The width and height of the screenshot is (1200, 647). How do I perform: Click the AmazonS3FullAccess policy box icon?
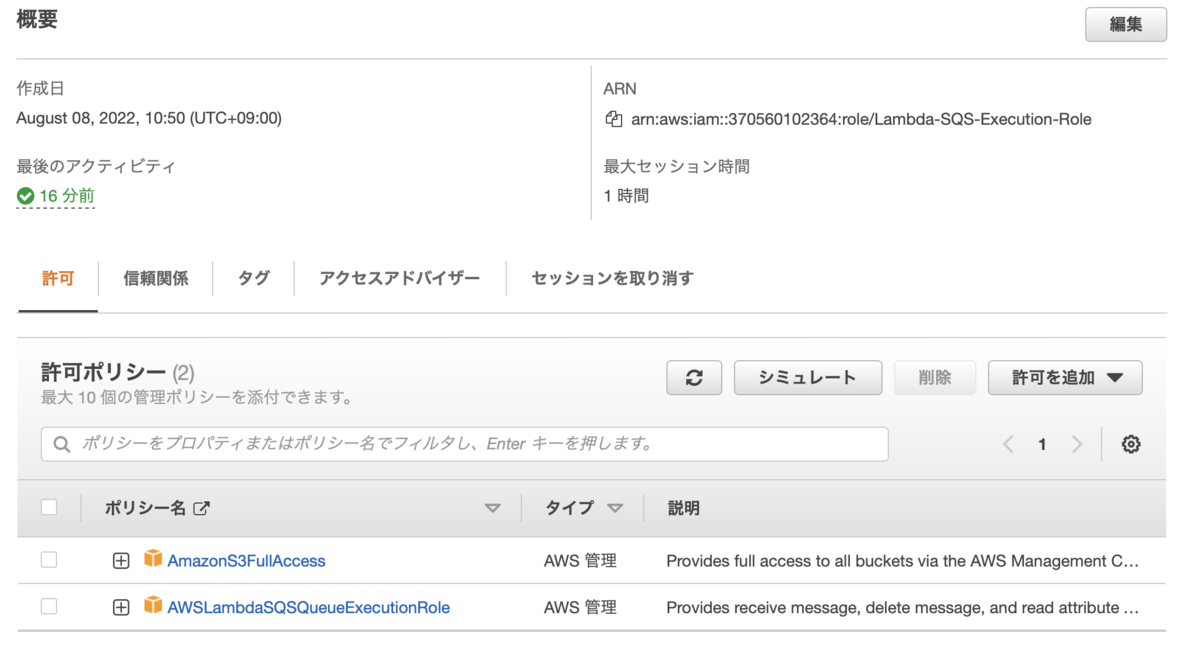click(x=153, y=558)
